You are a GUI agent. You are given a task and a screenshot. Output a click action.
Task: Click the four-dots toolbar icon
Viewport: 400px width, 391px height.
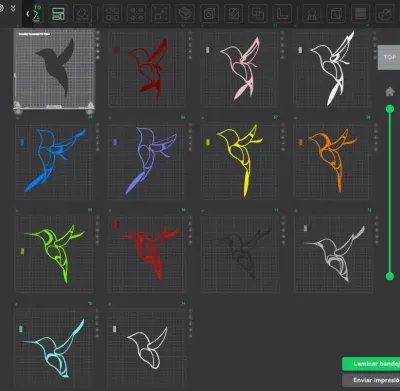(137, 14)
